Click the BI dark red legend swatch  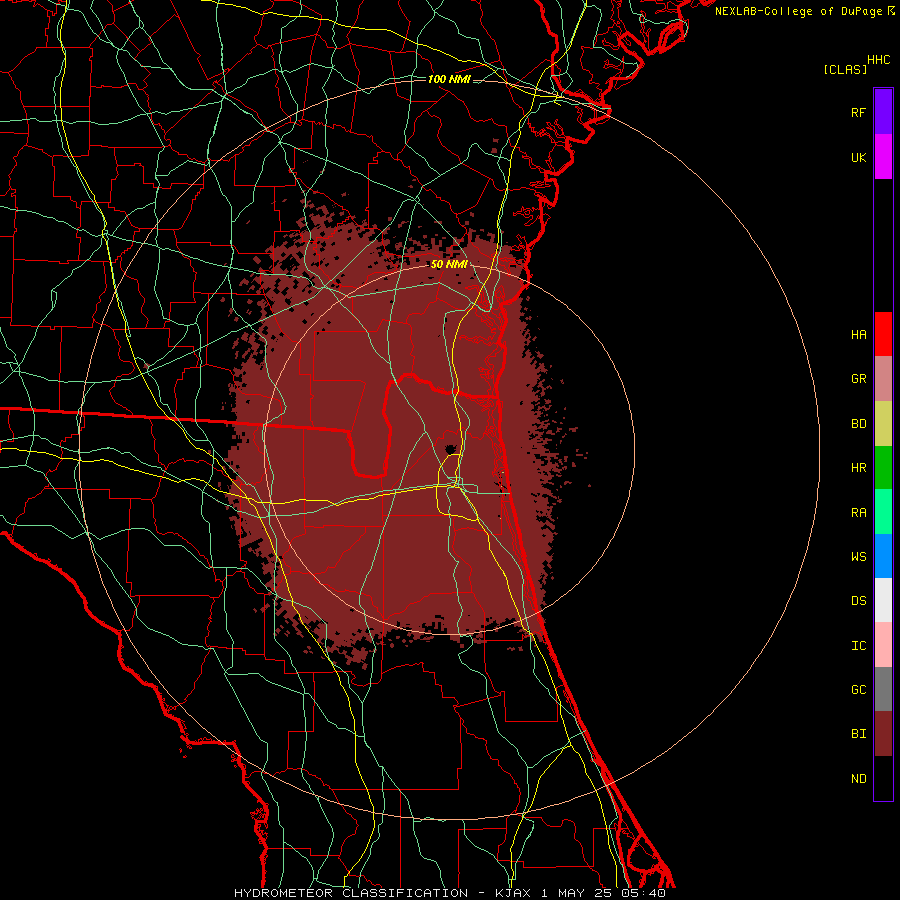[x=883, y=734]
